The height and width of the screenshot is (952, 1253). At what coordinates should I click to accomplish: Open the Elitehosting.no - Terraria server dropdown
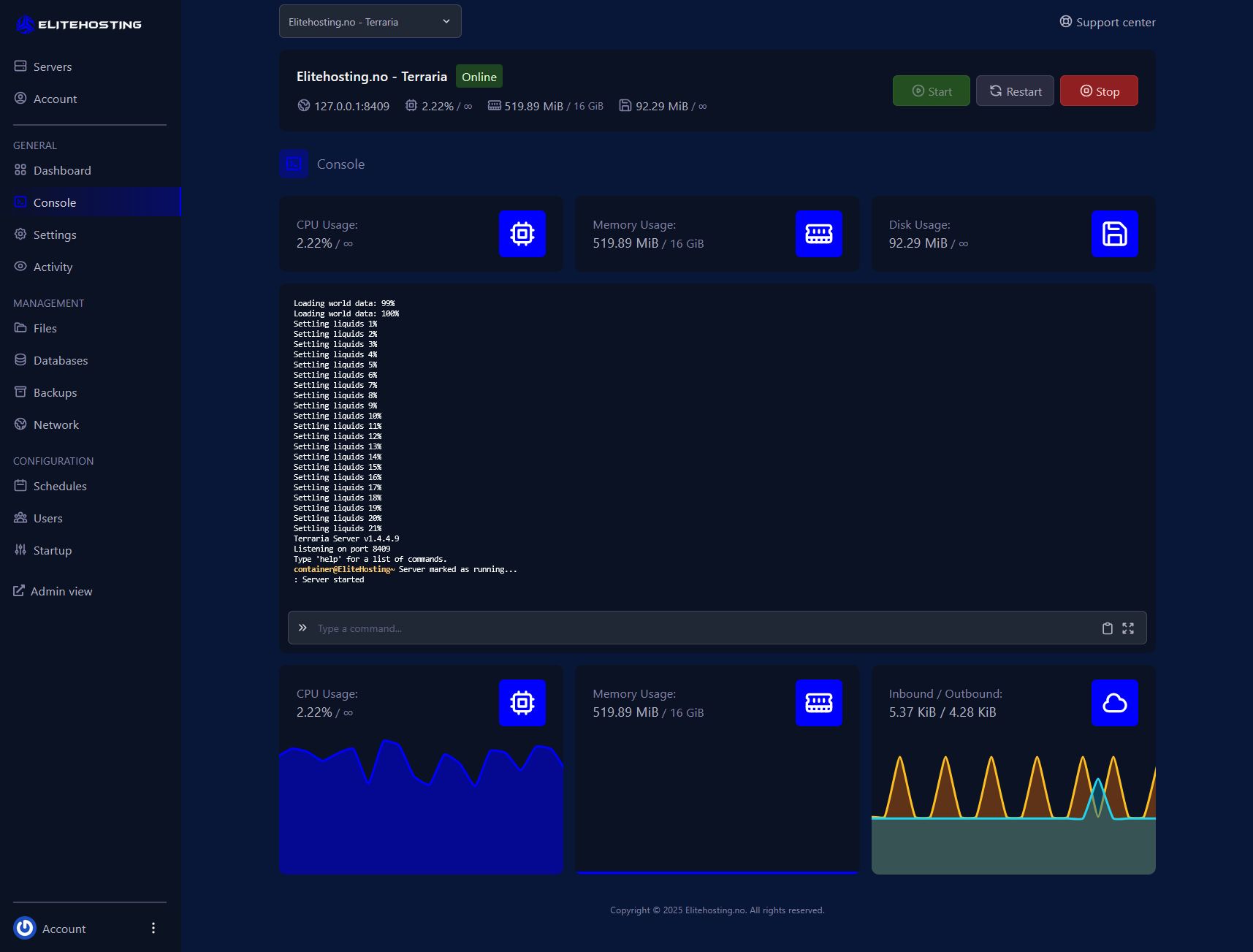point(370,21)
